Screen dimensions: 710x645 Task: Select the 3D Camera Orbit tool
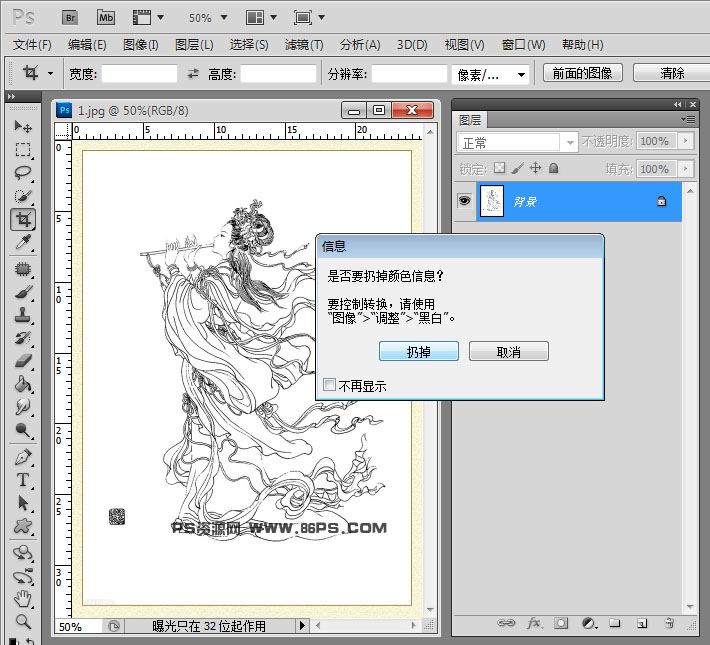(23, 576)
